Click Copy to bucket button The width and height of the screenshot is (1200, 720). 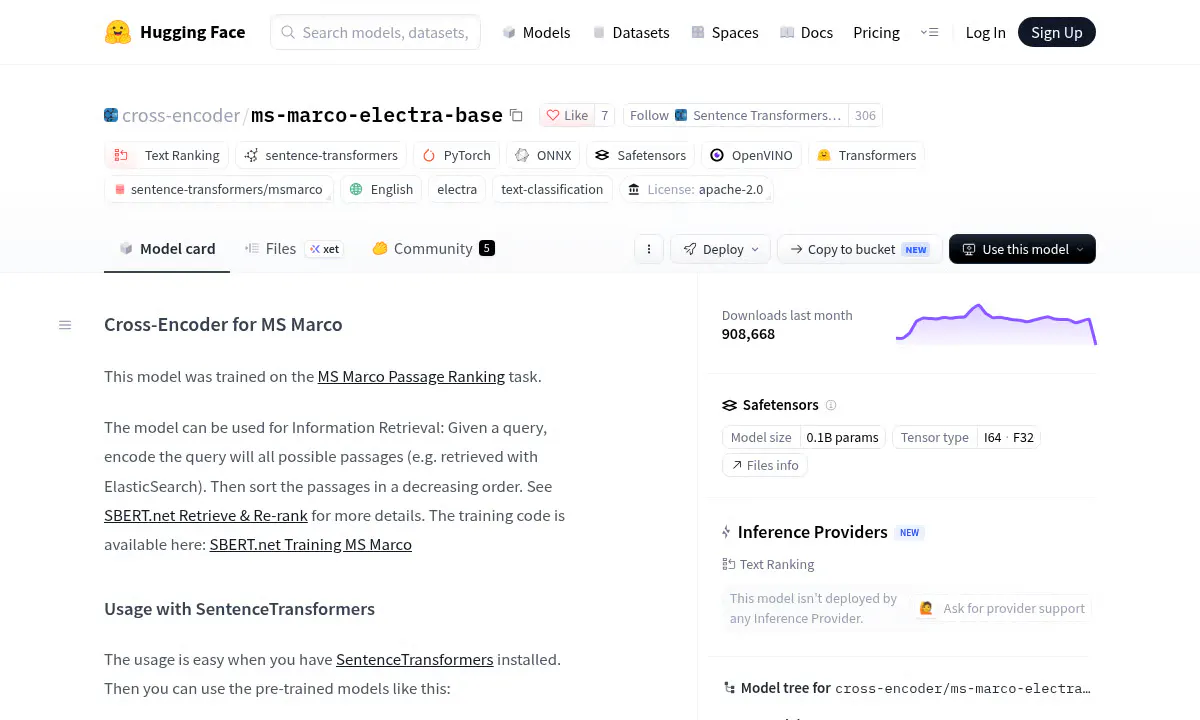[859, 249]
